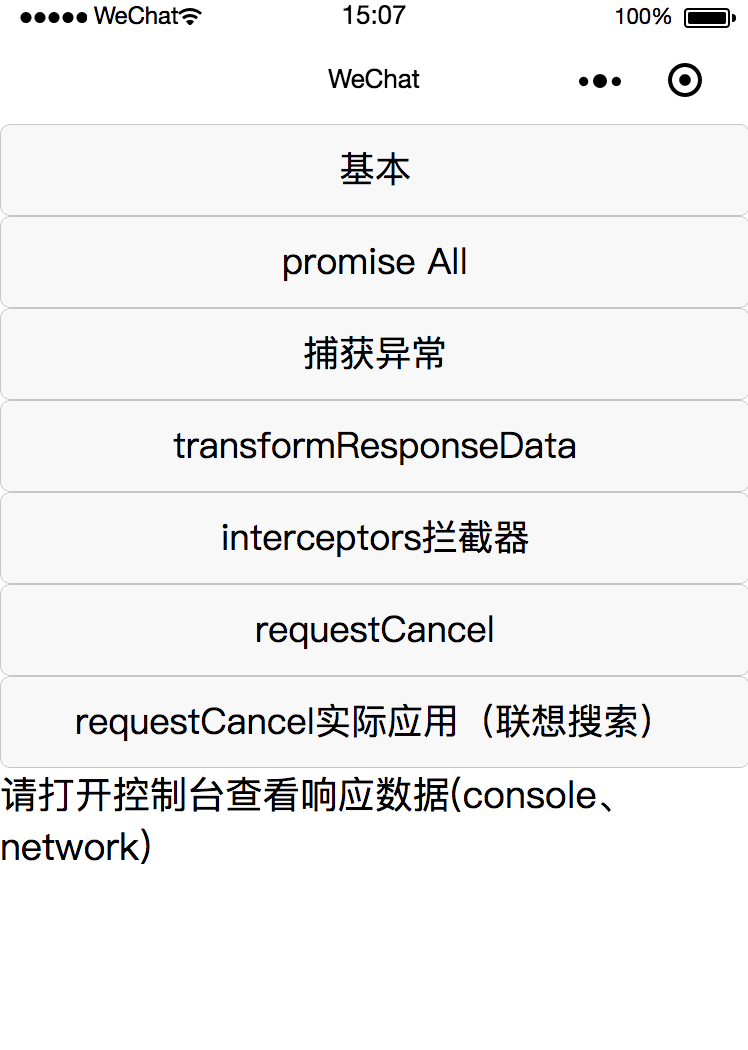Tap the 基本 button
The width and height of the screenshot is (748, 1050).
click(374, 170)
